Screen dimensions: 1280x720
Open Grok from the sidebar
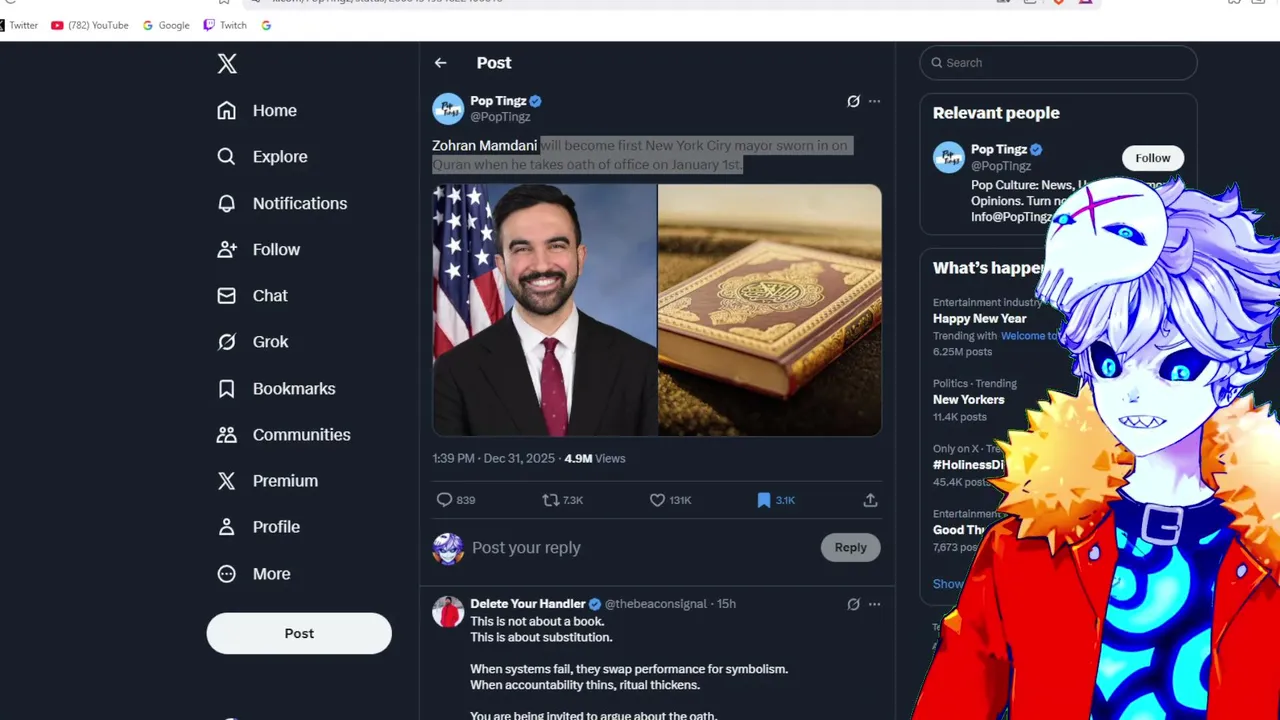253,341
